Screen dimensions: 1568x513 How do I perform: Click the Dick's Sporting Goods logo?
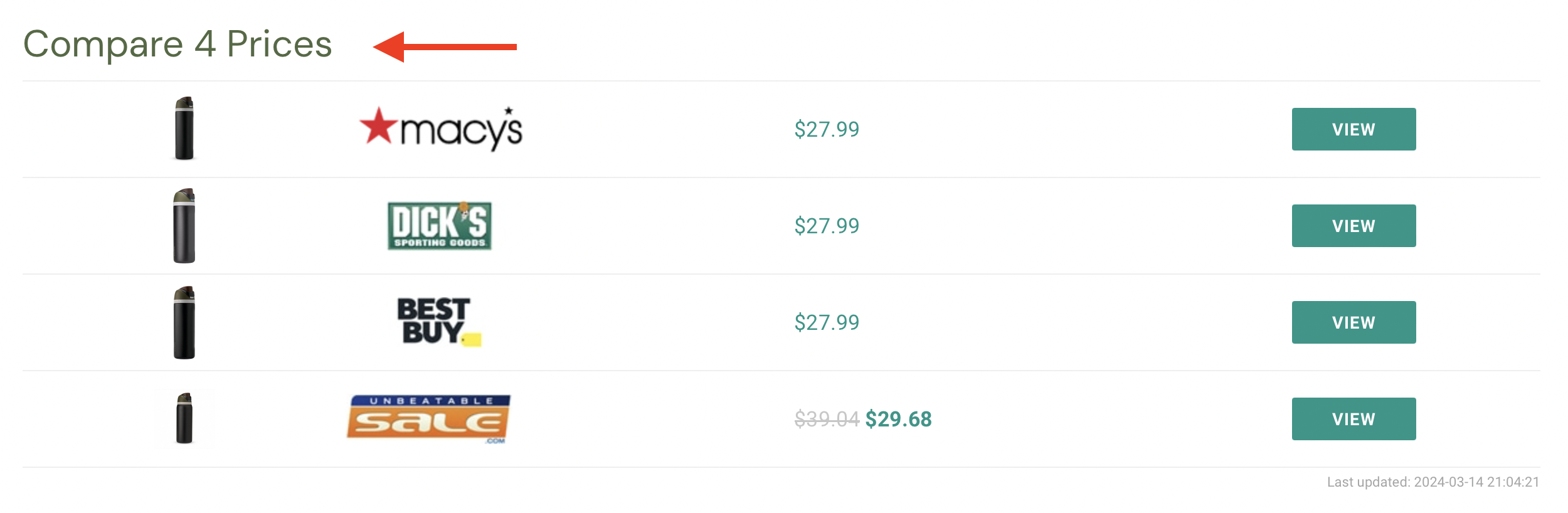pos(439,226)
